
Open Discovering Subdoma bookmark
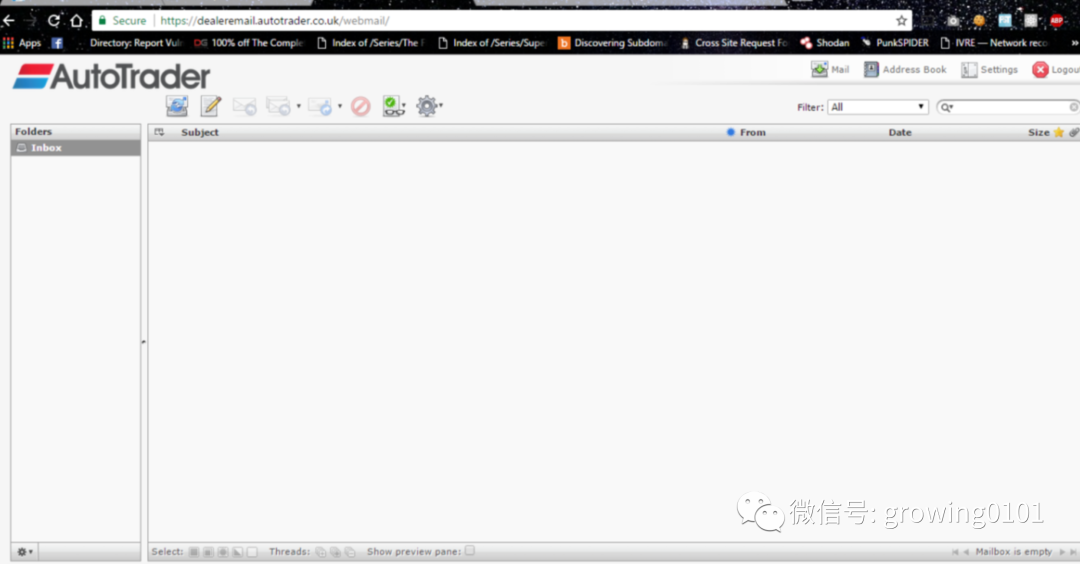[613, 43]
